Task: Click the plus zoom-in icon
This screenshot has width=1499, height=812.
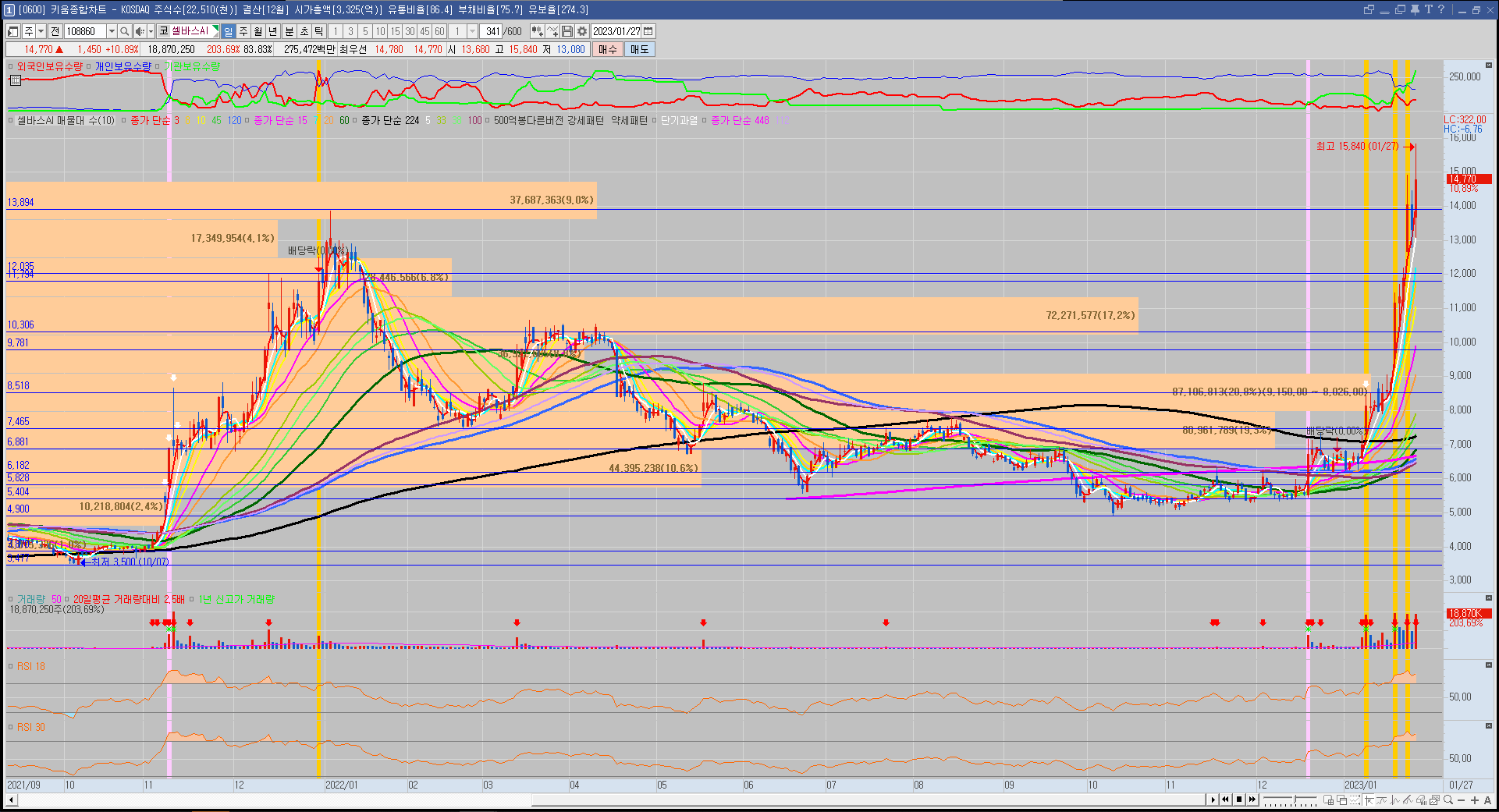Action: click(x=1475, y=800)
